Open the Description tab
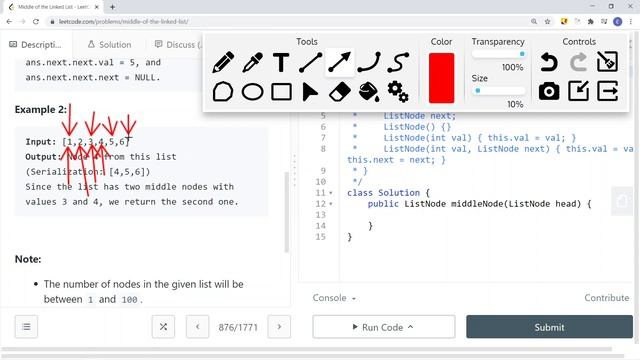Image resolution: width=640 pixels, height=360 pixels. point(36,44)
